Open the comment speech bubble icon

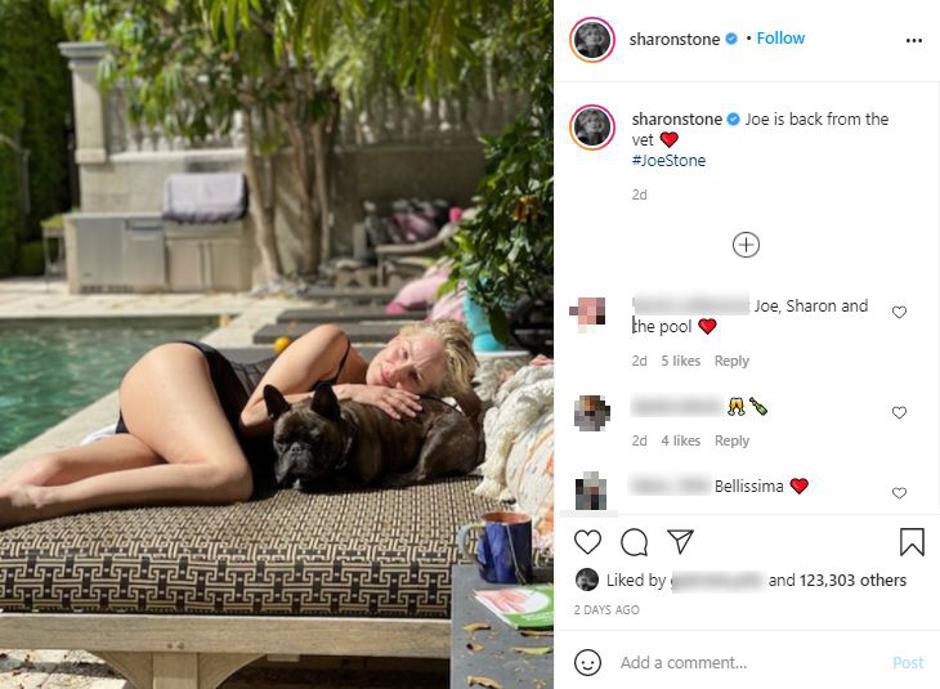pos(634,542)
